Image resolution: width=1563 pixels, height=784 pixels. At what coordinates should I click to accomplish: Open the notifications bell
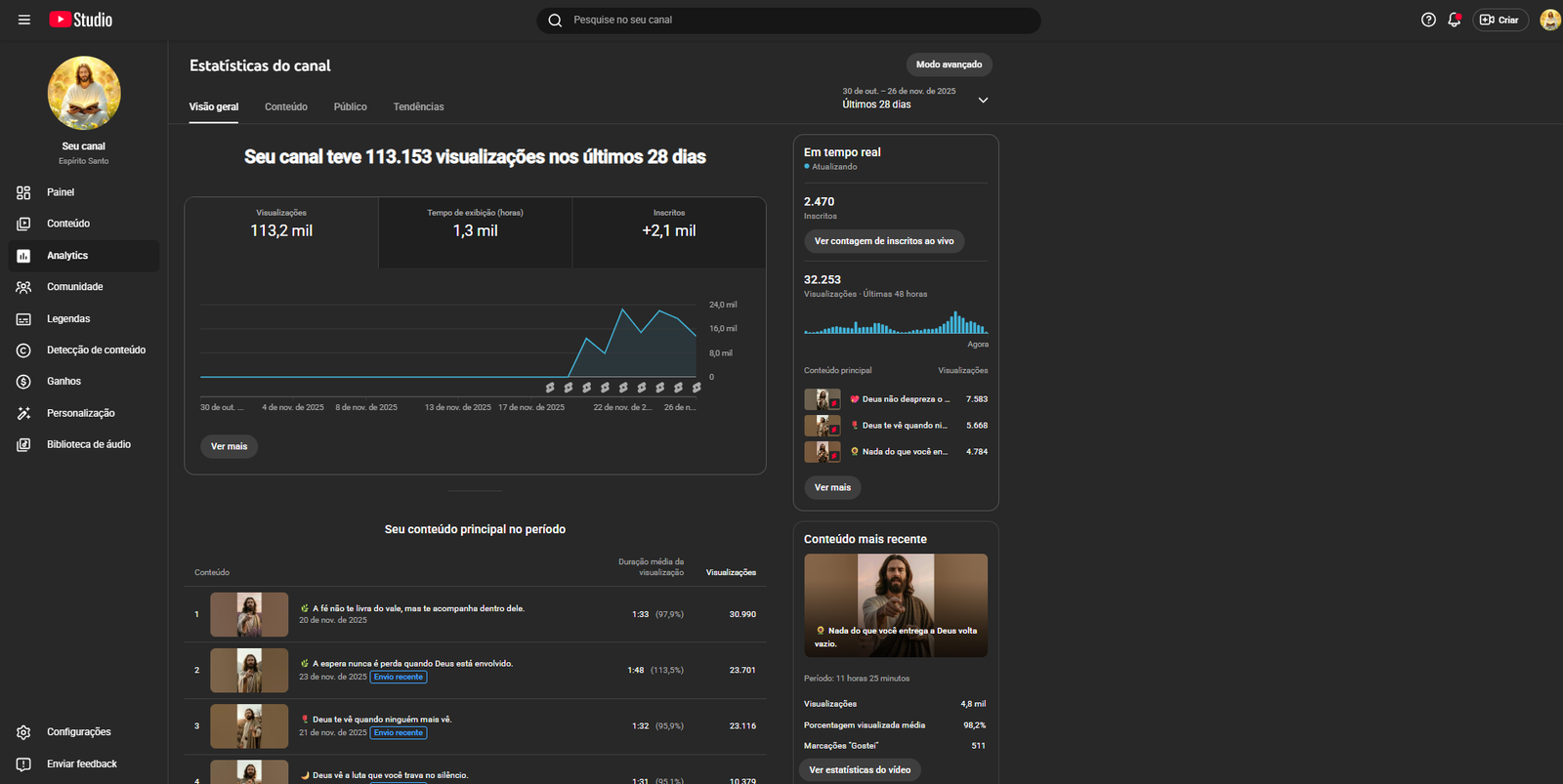1455,20
